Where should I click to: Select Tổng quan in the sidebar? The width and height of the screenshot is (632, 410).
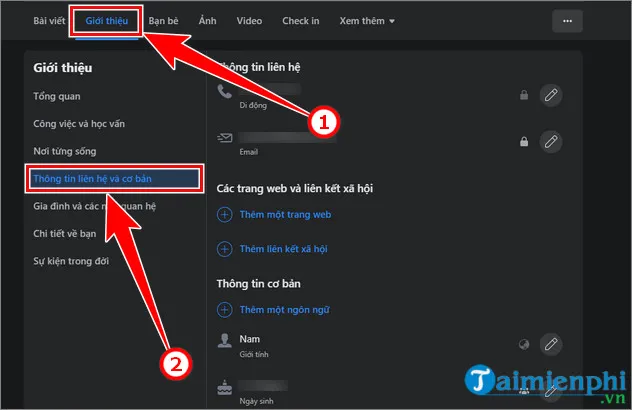click(57, 96)
